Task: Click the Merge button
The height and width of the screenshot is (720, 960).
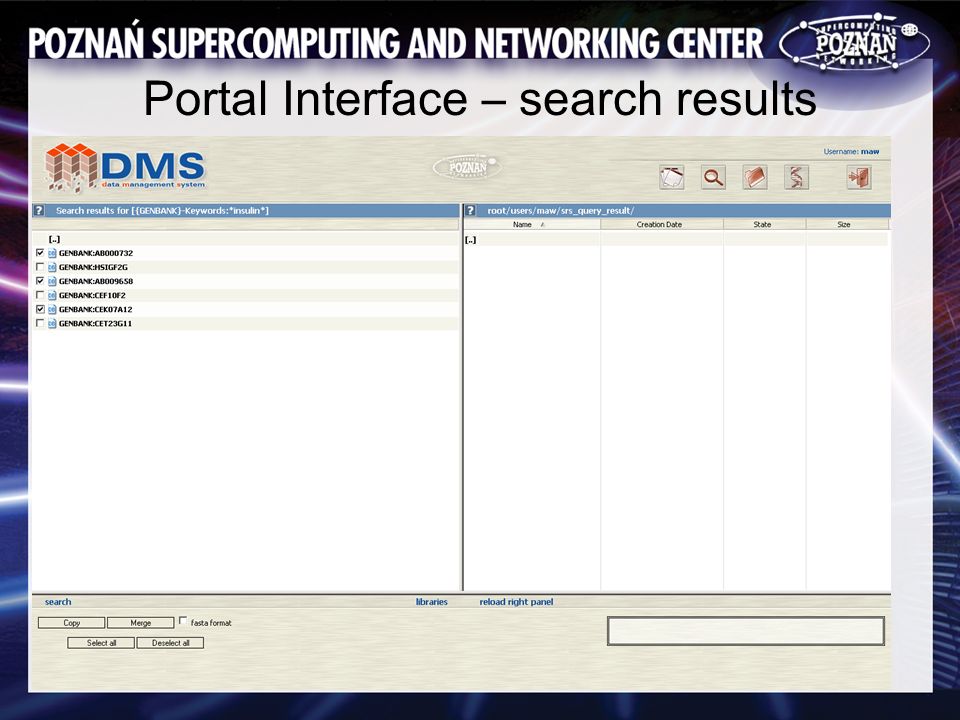Action: tap(141, 623)
